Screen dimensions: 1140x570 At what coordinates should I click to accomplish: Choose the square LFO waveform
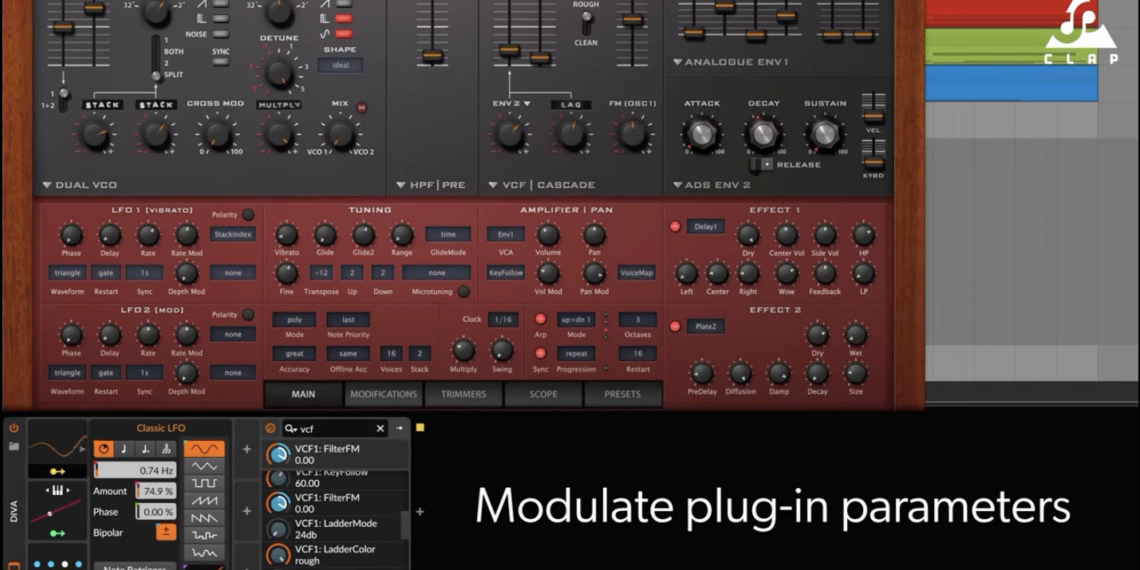(204, 483)
